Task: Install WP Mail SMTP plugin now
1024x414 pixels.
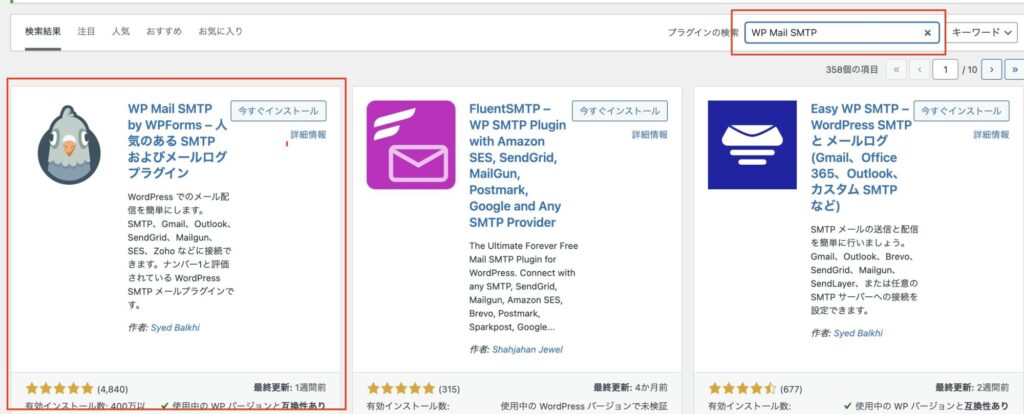Action: (x=278, y=111)
